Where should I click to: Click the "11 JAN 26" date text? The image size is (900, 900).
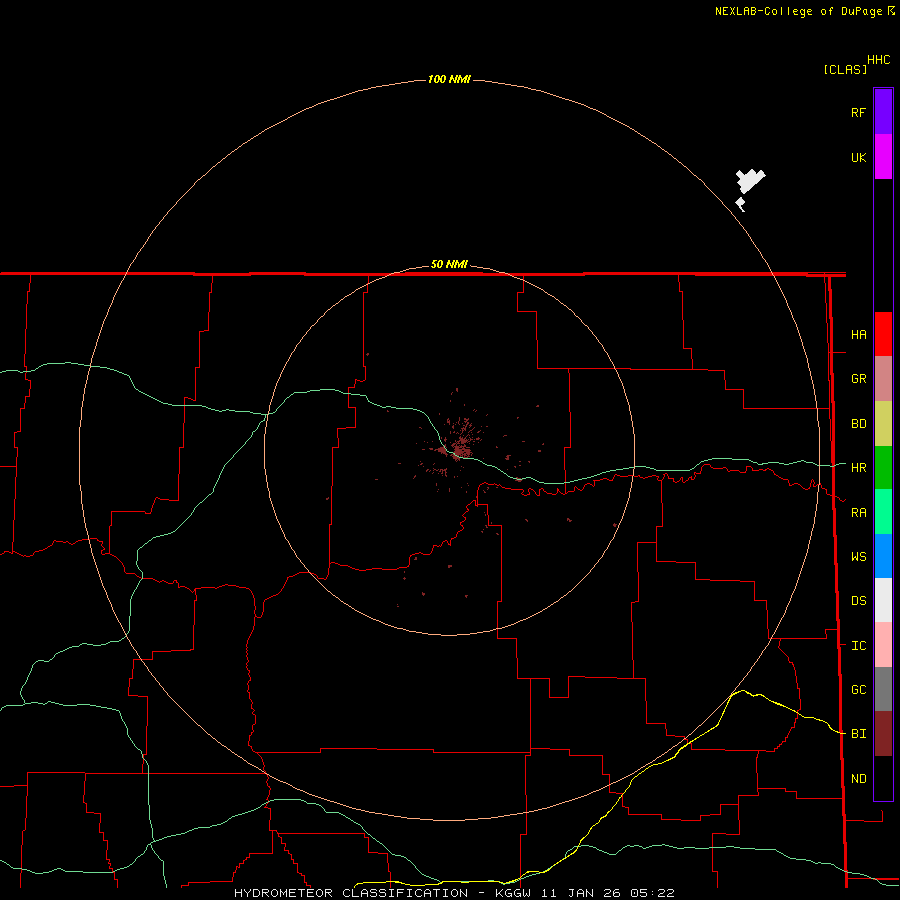581,893
